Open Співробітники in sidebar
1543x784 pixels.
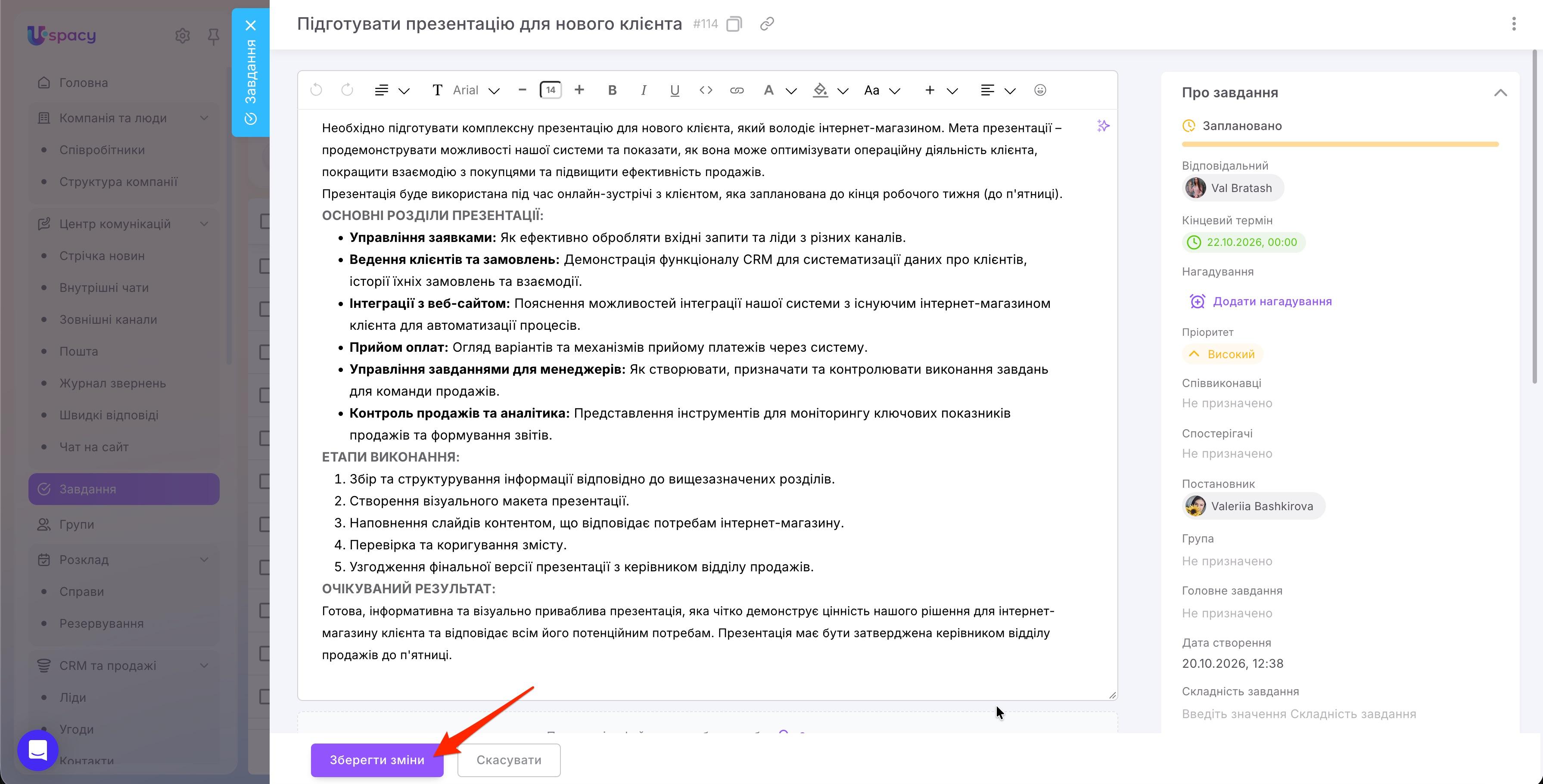click(102, 150)
